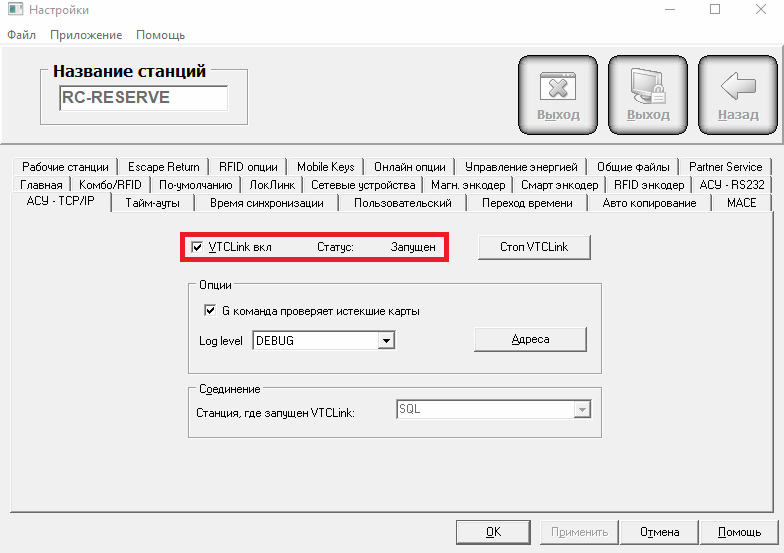784x553 pixels.
Task: Switch to the По-умолчанию tab
Action: [196, 184]
